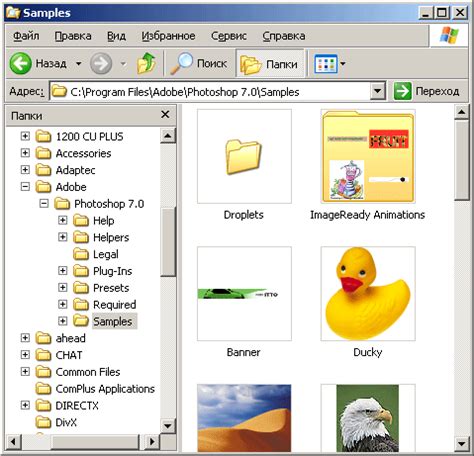The image size is (474, 456).
Task: Click the address path input field
Action: [210, 91]
